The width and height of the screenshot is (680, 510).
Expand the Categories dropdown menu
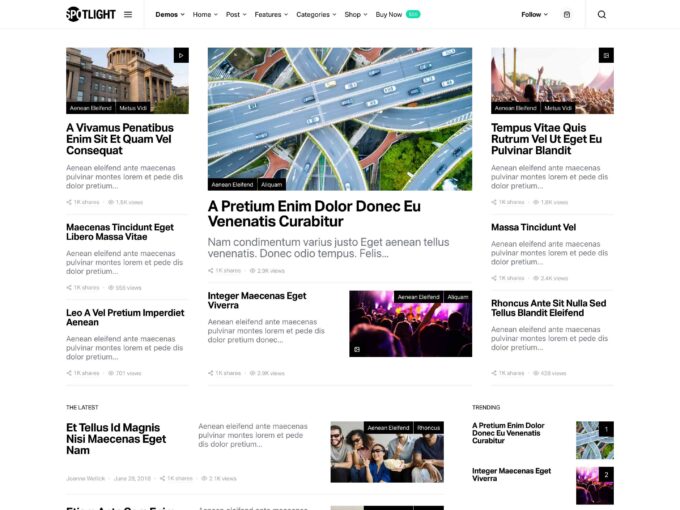pos(316,14)
